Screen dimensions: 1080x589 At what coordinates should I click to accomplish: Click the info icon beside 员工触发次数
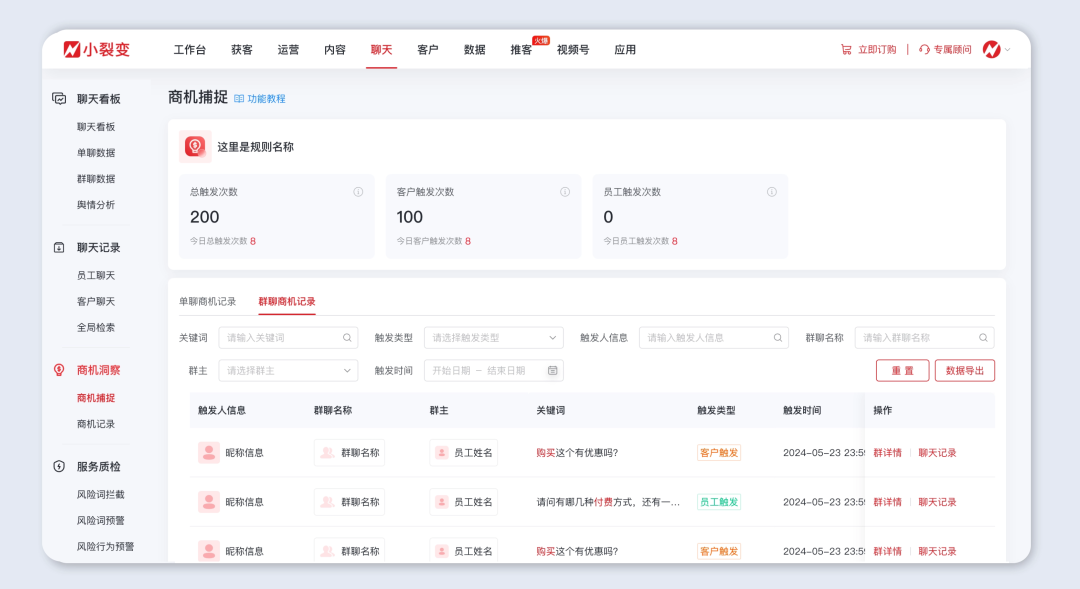tap(769, 191)
